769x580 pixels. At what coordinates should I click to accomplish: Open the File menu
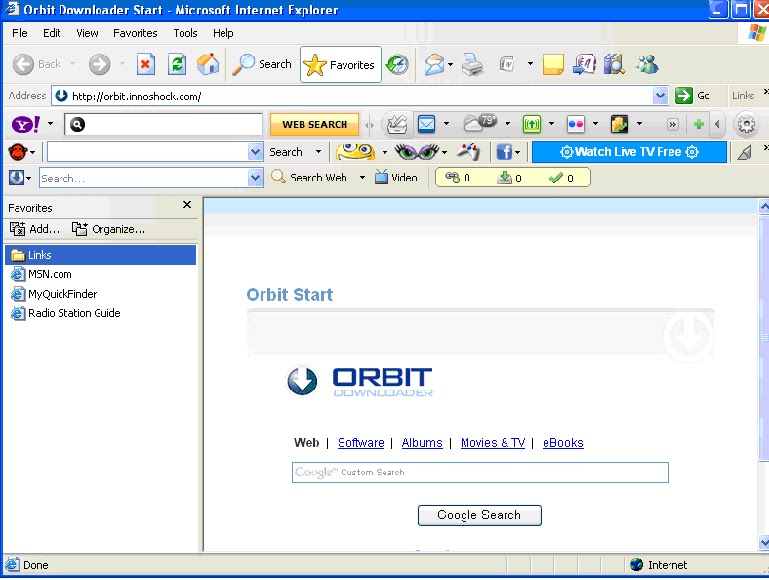click(20, 33)
